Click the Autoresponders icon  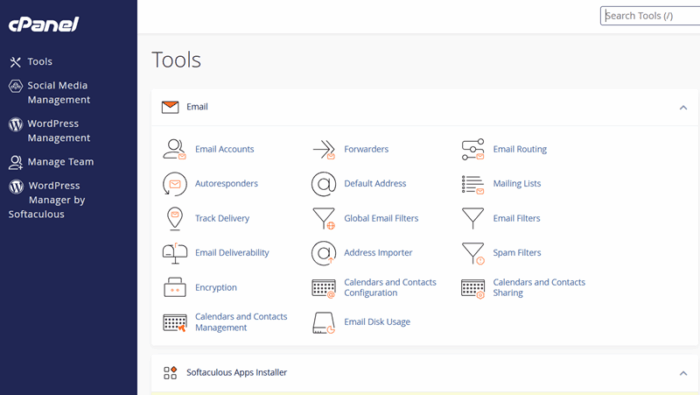tap(175, 184)
